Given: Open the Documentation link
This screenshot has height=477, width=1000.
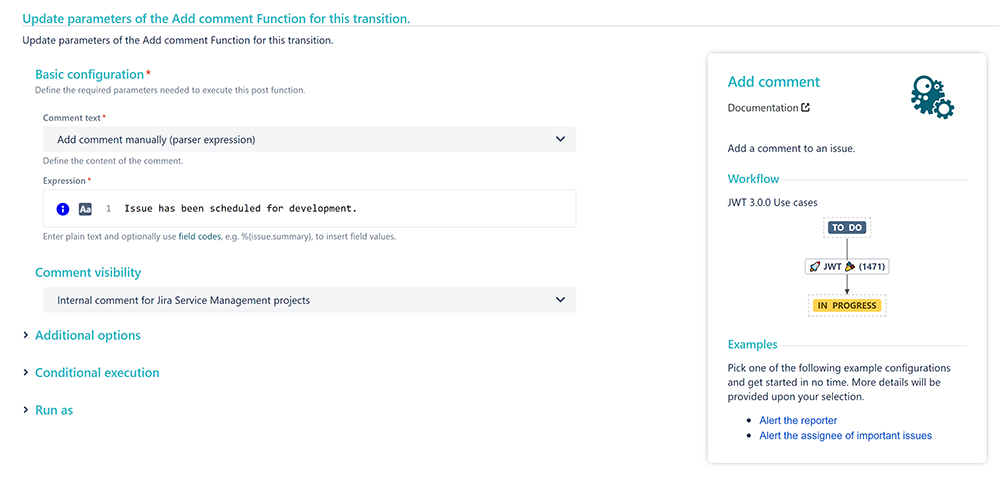Looking at the screenshot, I should point(763,108).
